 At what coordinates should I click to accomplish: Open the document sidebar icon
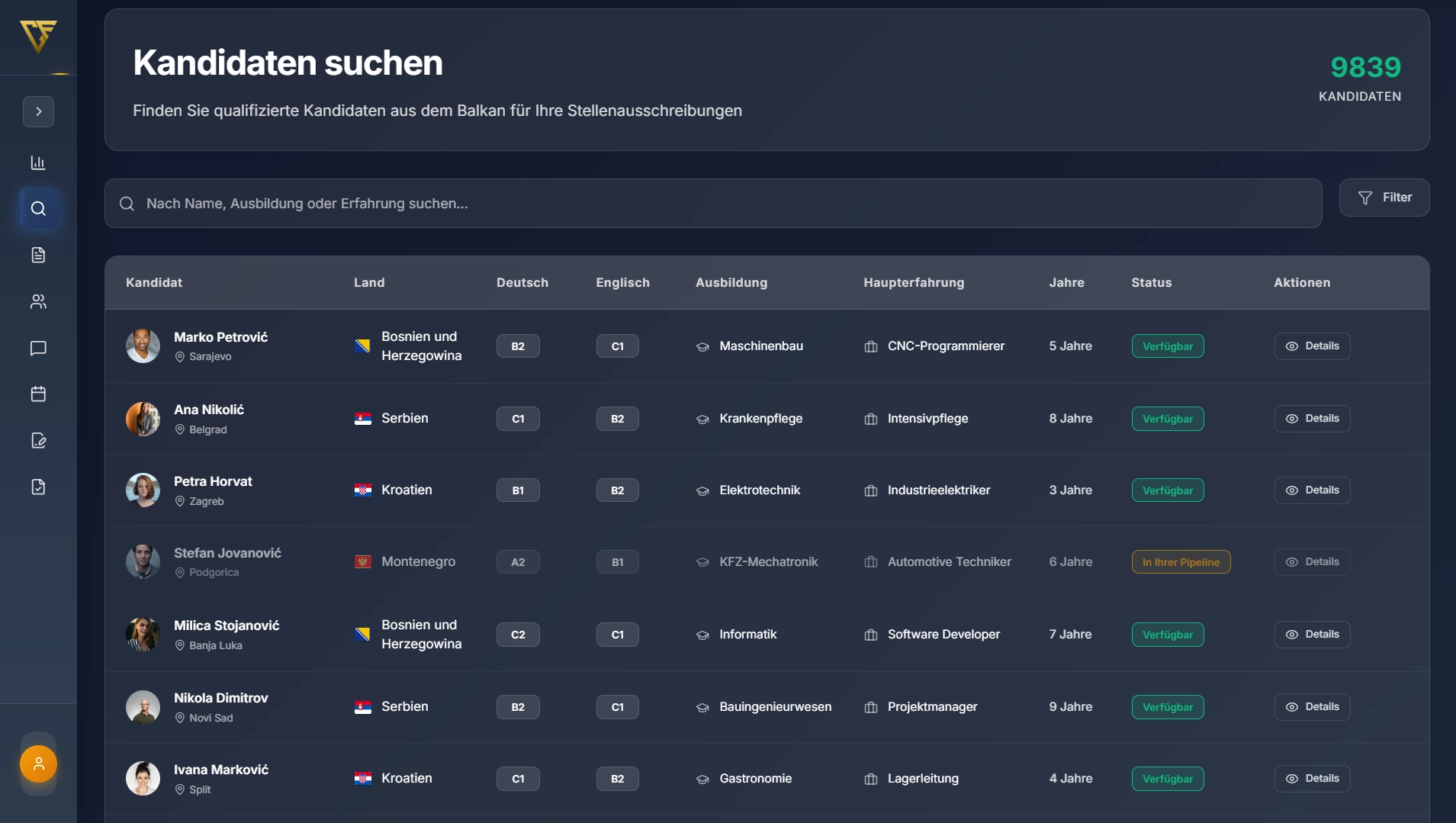pyautogui.click(x=38, y=256)
